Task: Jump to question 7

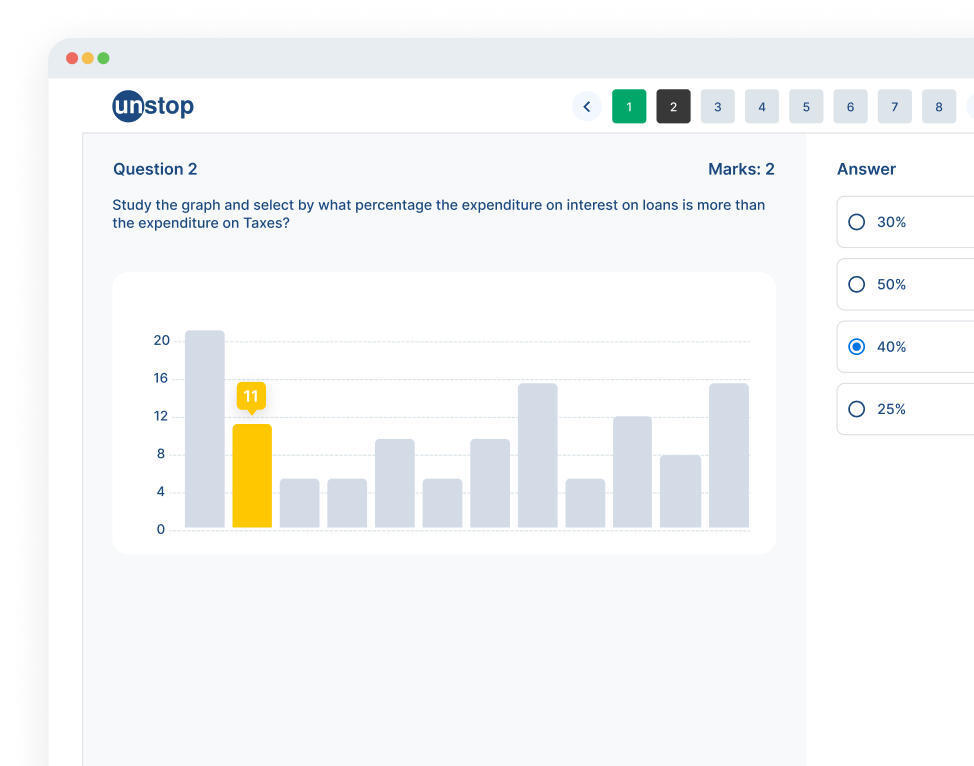Action: (x=894, y=106)
